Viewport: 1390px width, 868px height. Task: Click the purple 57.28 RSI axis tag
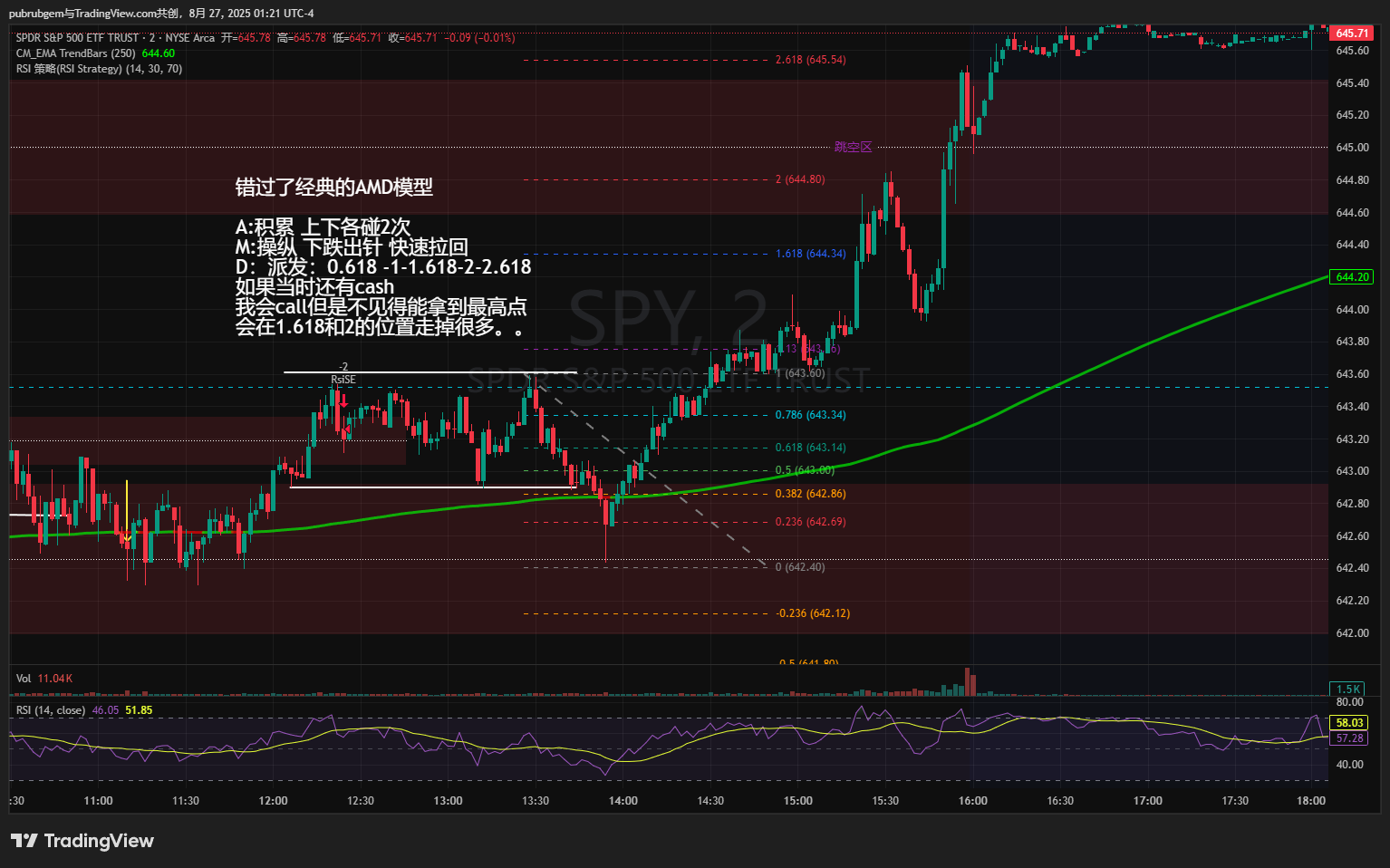coord(1349,738)
